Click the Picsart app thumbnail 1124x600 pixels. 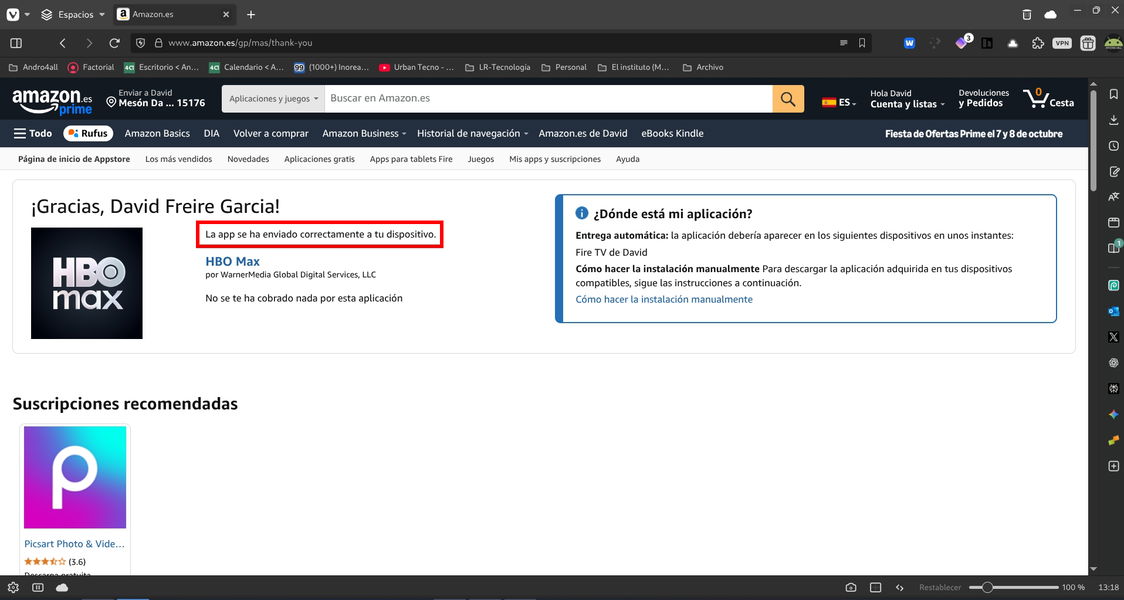[75, 477]
